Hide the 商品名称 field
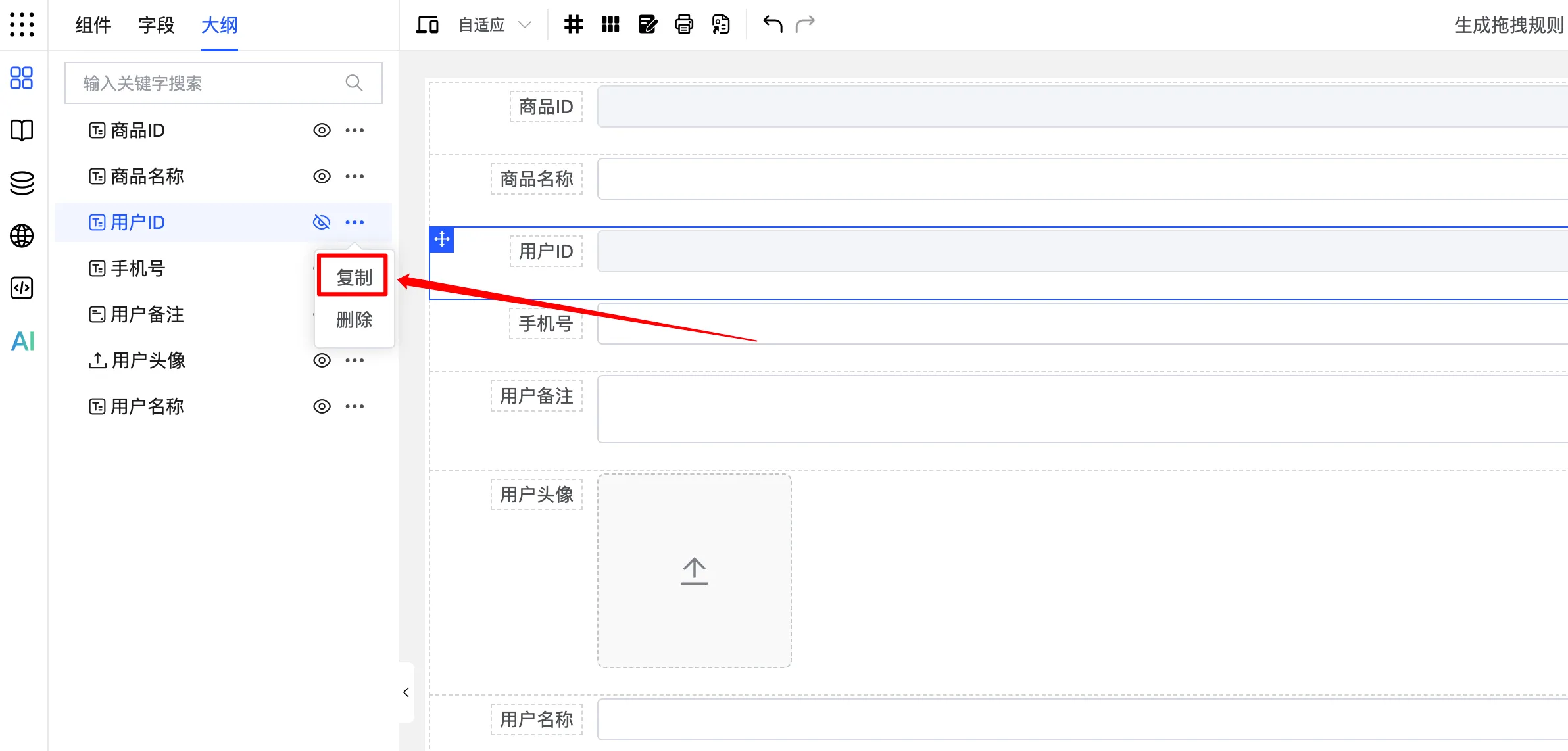The width and height of the screenshot is (1568, 751). point(322,176)
